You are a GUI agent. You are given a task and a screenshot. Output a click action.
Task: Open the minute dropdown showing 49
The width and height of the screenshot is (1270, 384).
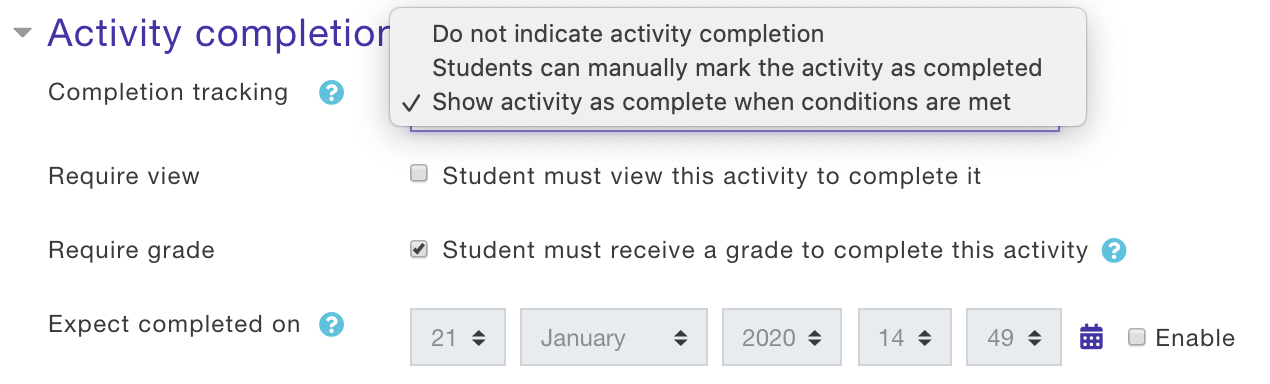[1014, 337]
